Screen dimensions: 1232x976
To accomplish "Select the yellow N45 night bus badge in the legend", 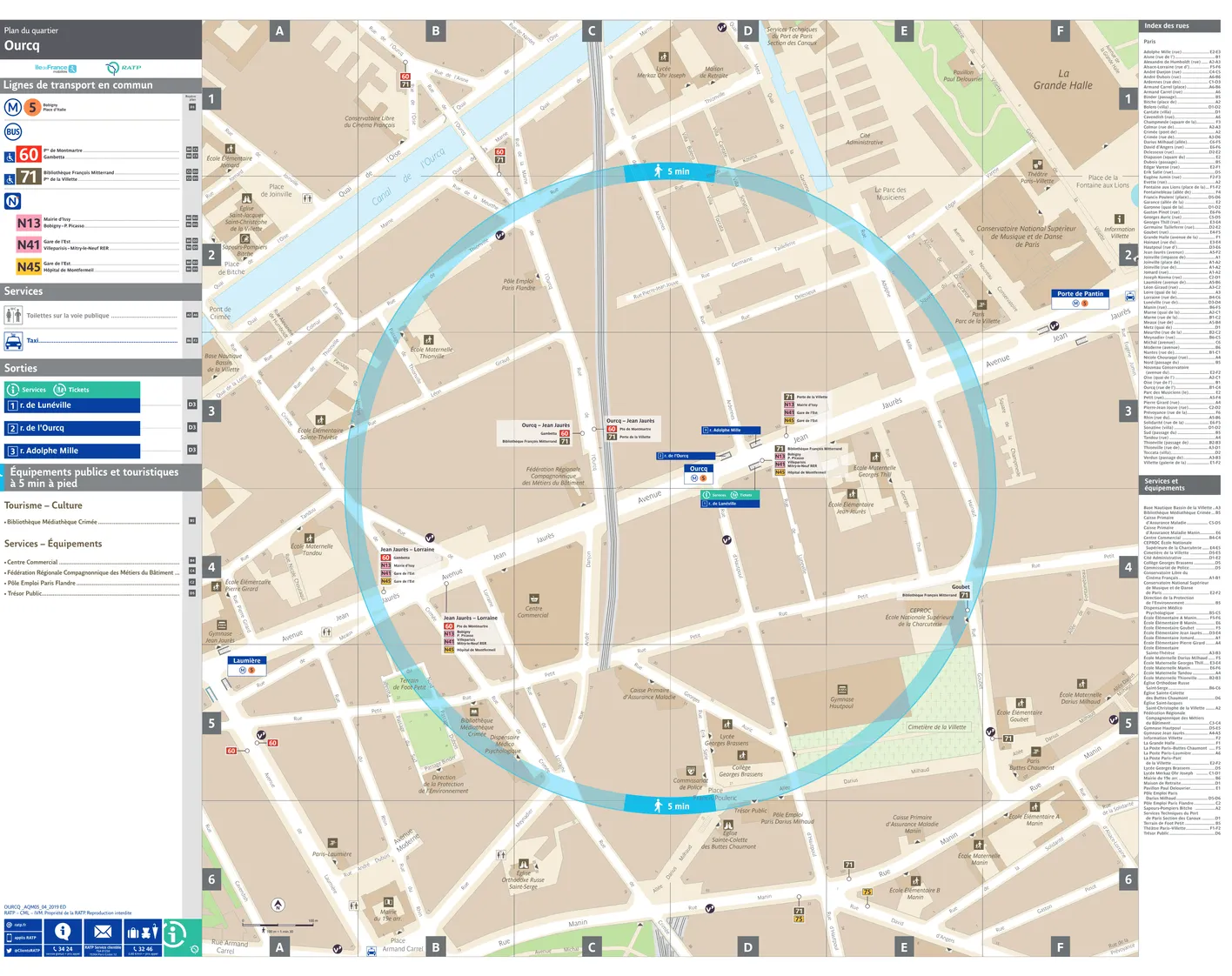I will [x=28, y=267].
